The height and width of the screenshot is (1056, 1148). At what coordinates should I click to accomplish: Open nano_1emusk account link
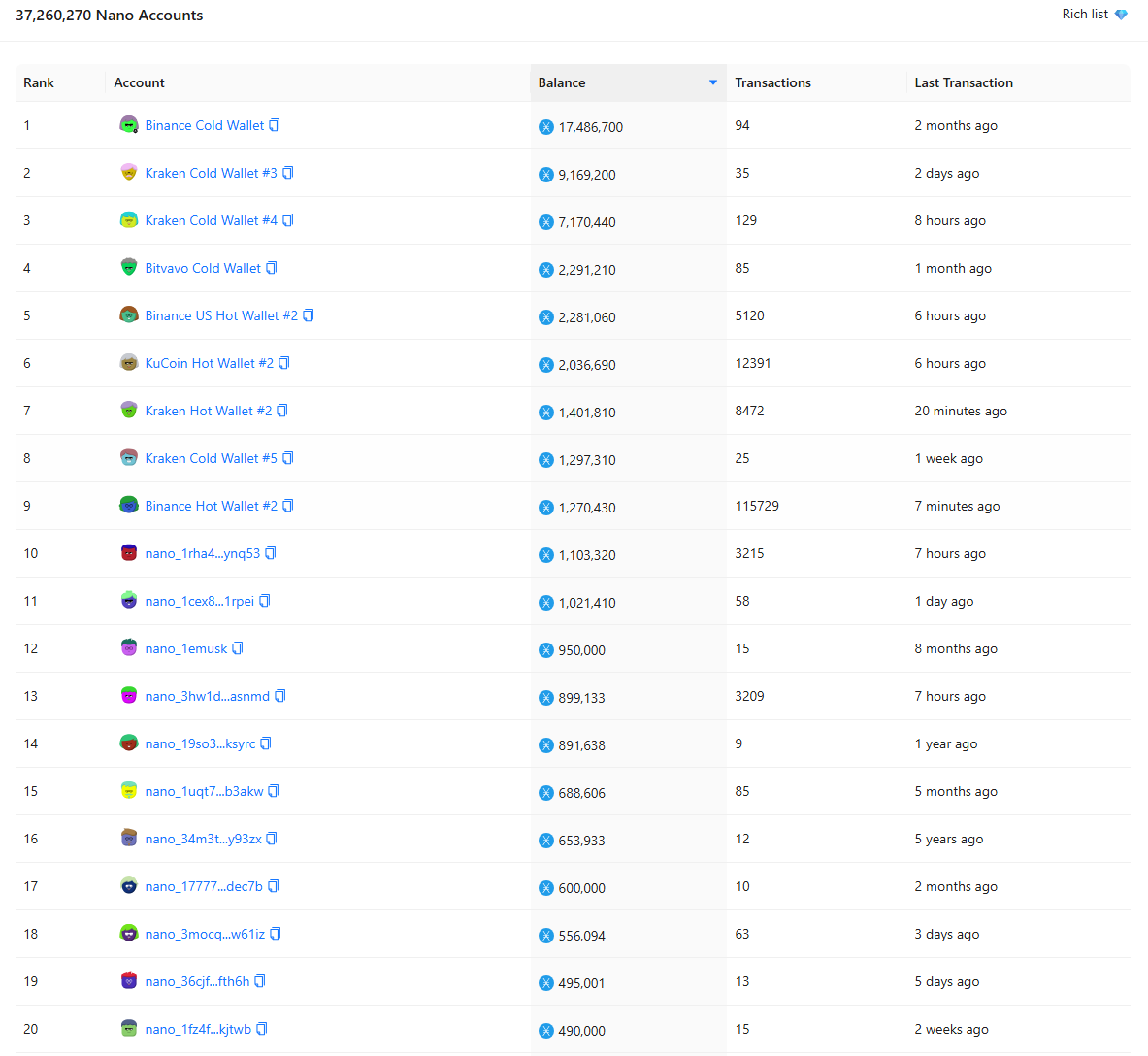point(186,648)
